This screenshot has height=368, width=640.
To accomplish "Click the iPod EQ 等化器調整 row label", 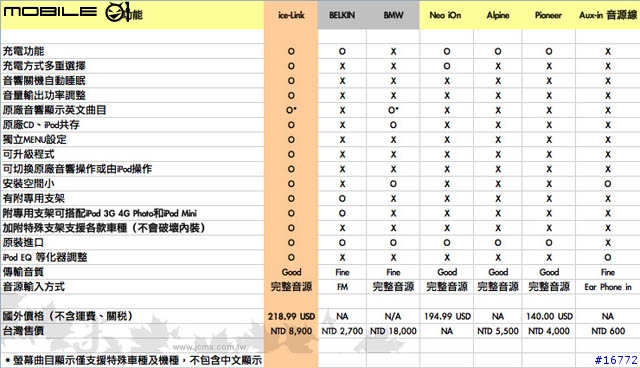I will click(x=45, y=257).
